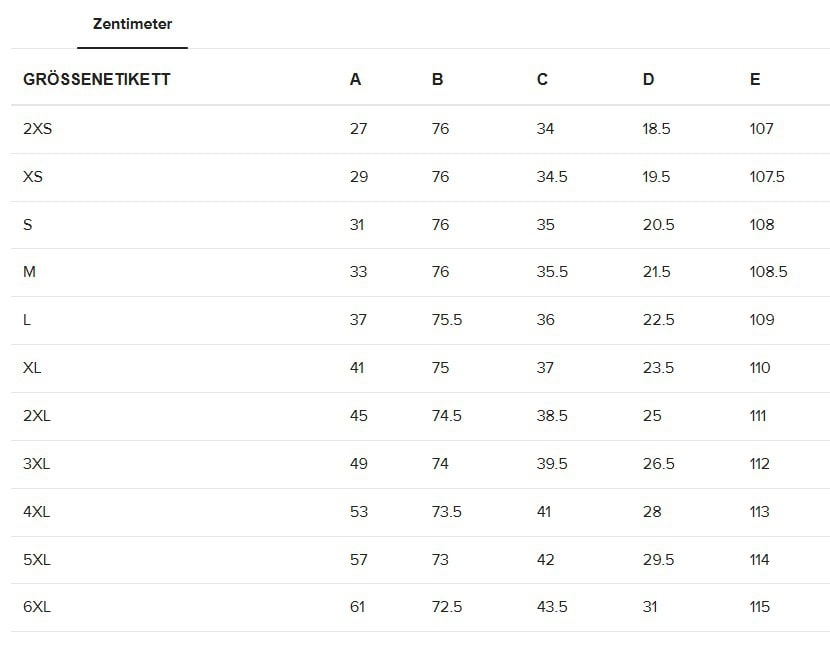Select the 6XL size row label

pyautogui.click(x=37, y=607)
